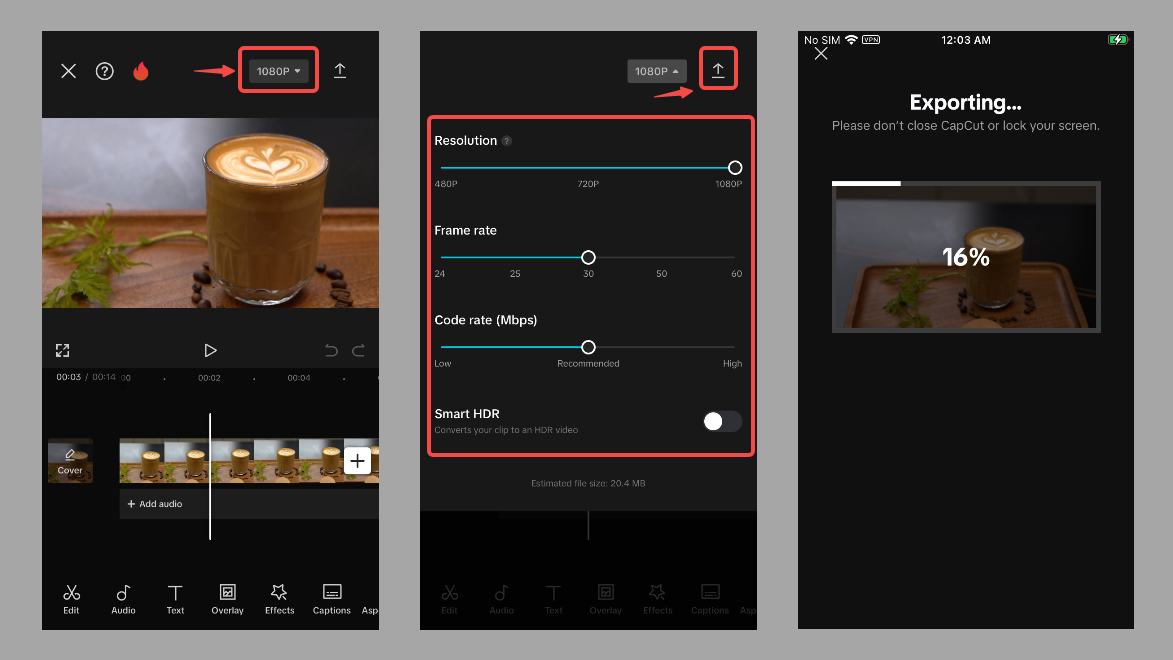Select the Text tool

click(175, 598)
